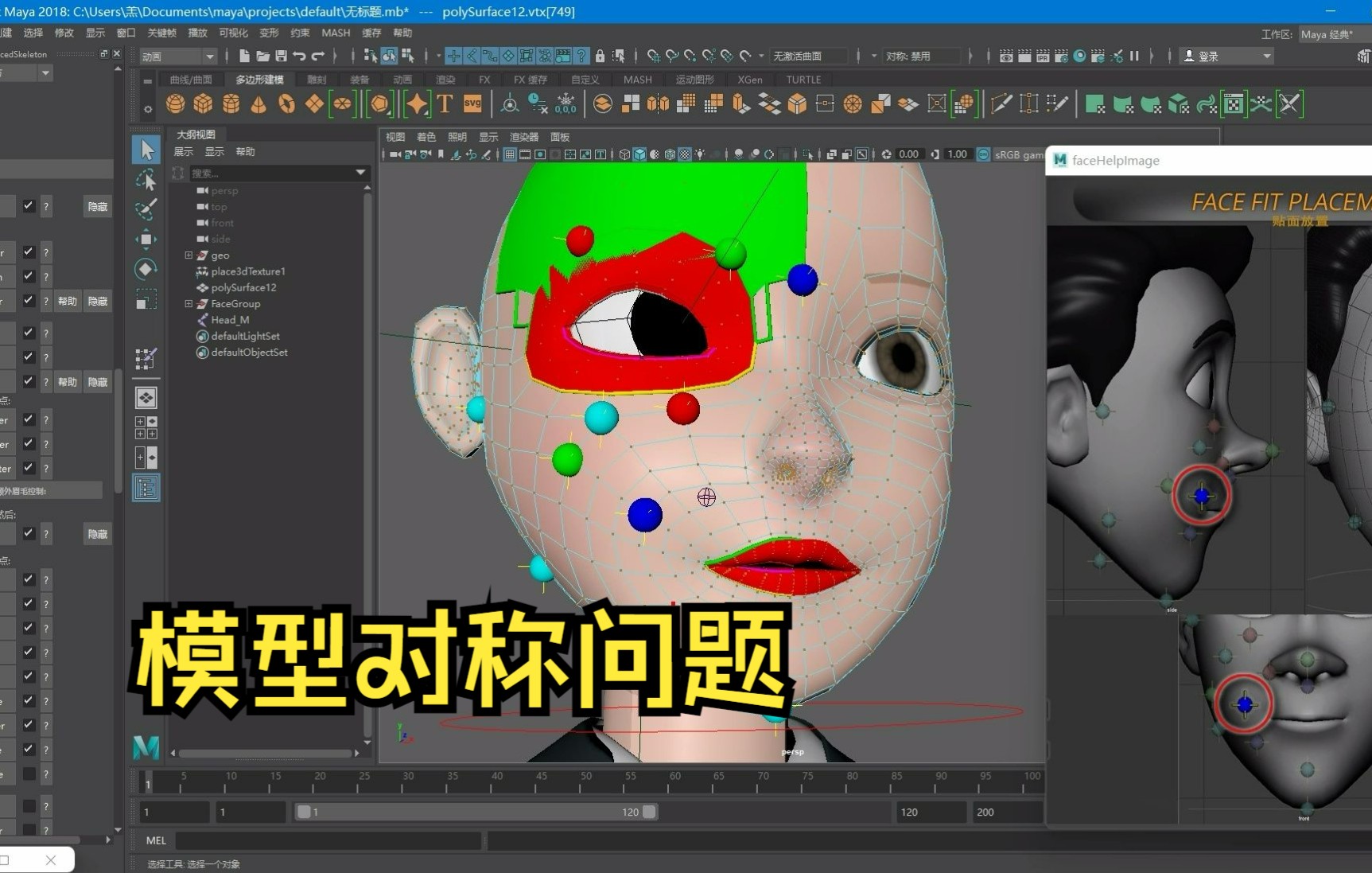Select the polygon Type tool (T icon)
This screenshot has height=873, width=1372.
[x=444, y=103]
